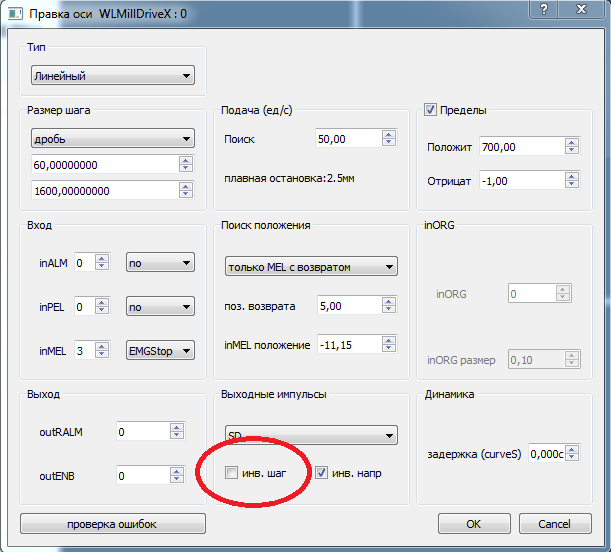611x552 pixels.
Task: Increase the 60,00000000 value with up arrow
Action: (x=186, y=160)
